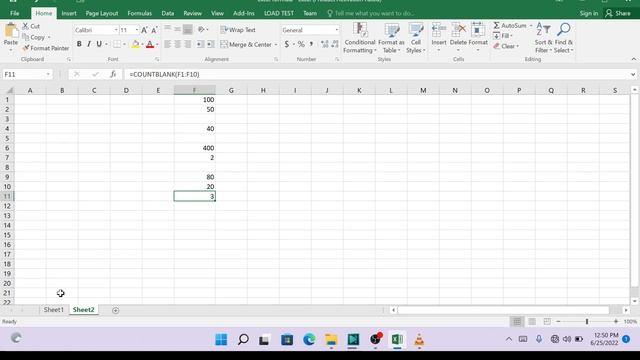640x360 pixels.
Task: Open the General number format dropdown
Action: tap(336, 30)
